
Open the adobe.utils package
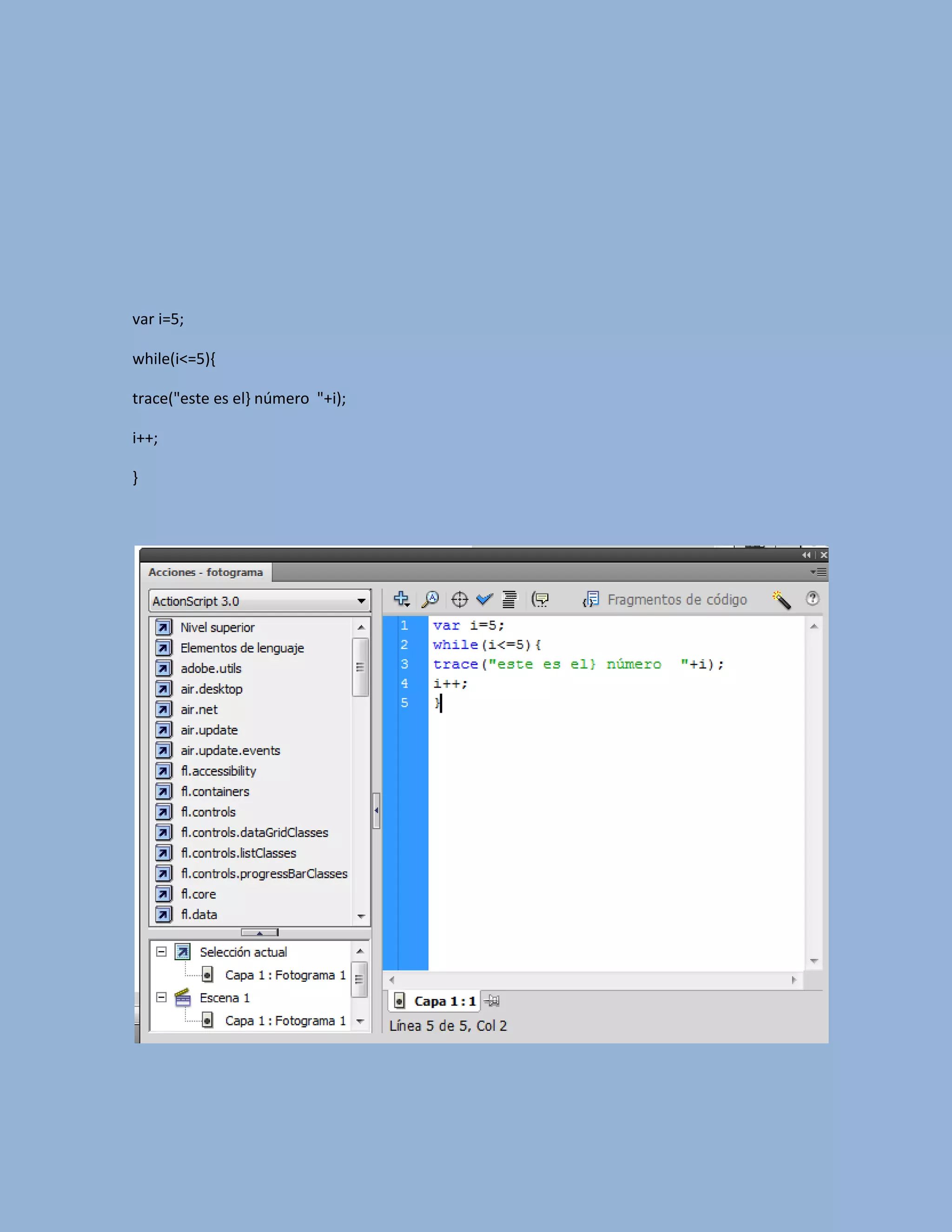tap(211, 669)
